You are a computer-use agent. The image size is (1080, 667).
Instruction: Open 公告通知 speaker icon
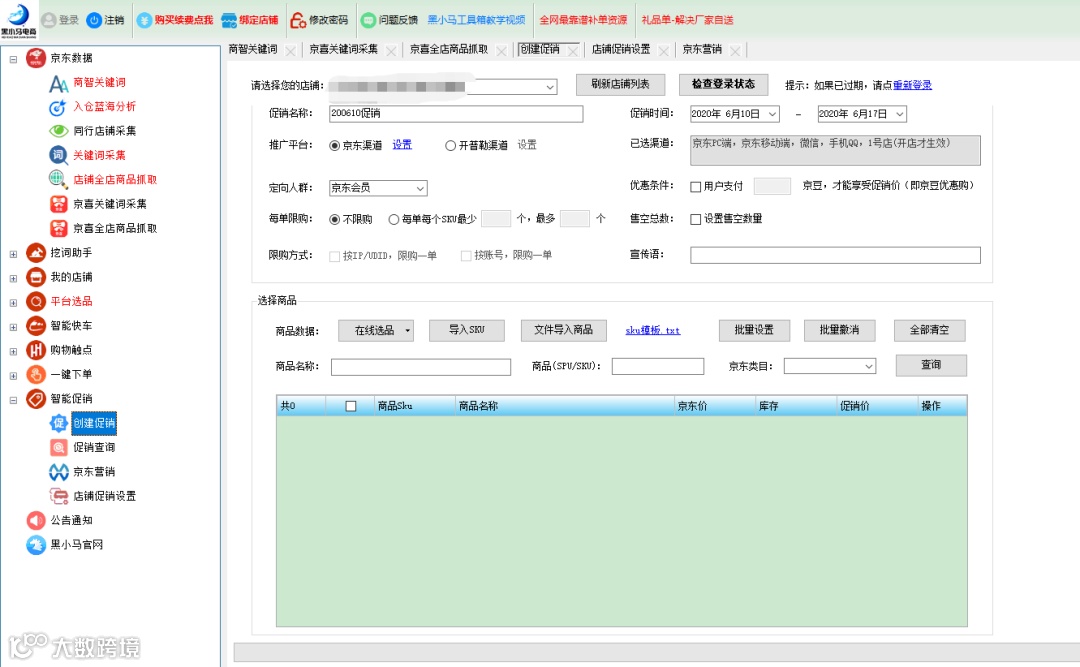[36, 520]
